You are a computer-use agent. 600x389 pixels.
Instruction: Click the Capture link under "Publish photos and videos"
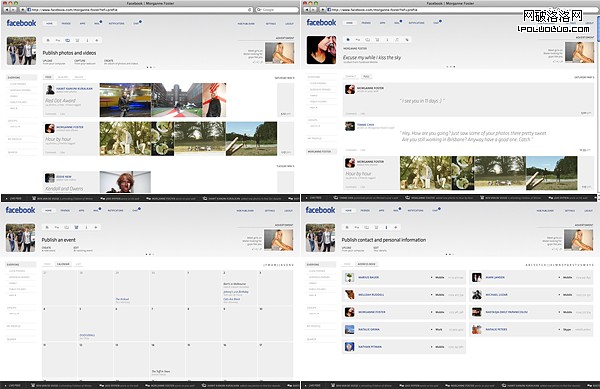80,61
